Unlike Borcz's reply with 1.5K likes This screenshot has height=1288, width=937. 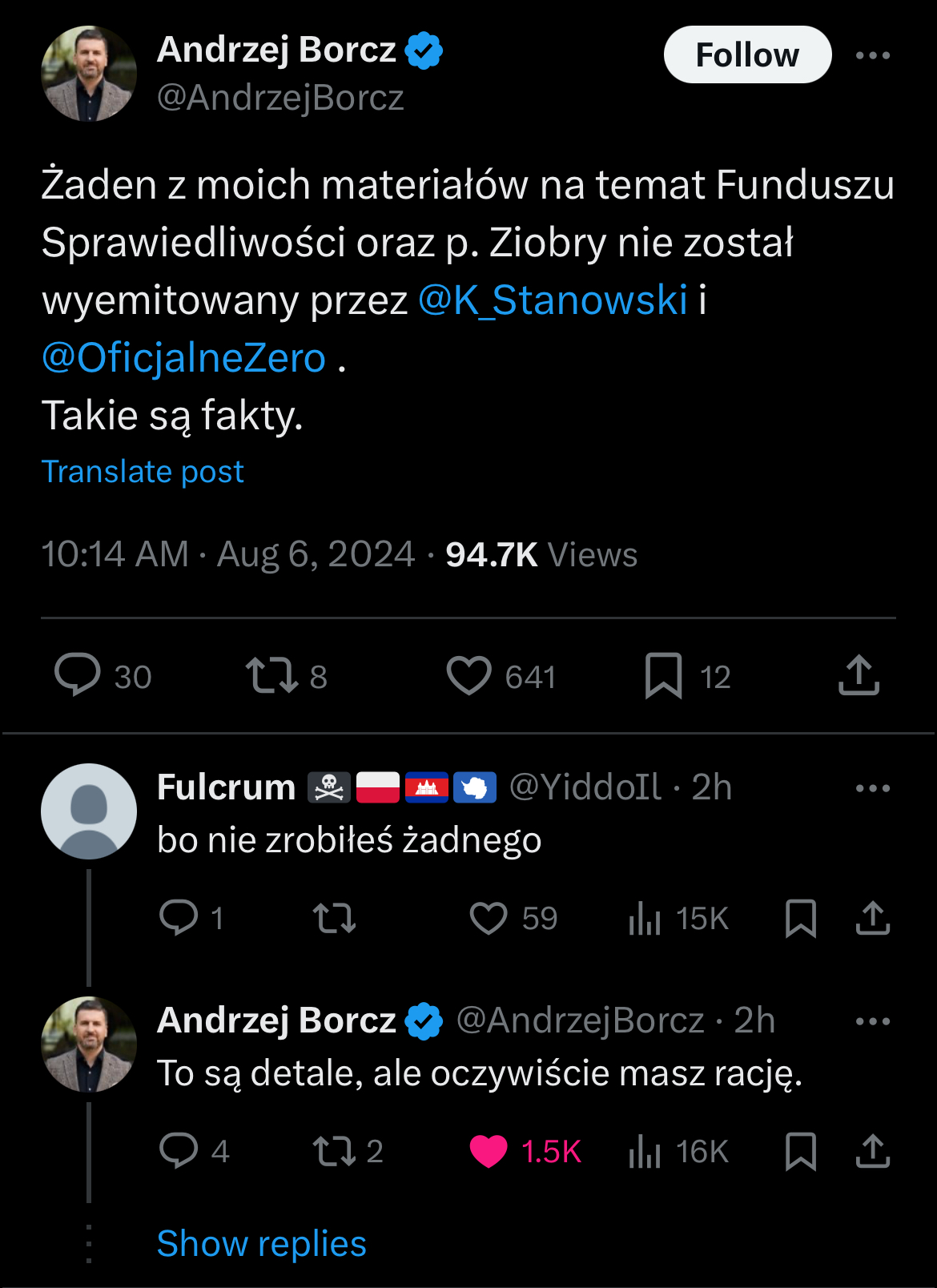pos(489,1151)
